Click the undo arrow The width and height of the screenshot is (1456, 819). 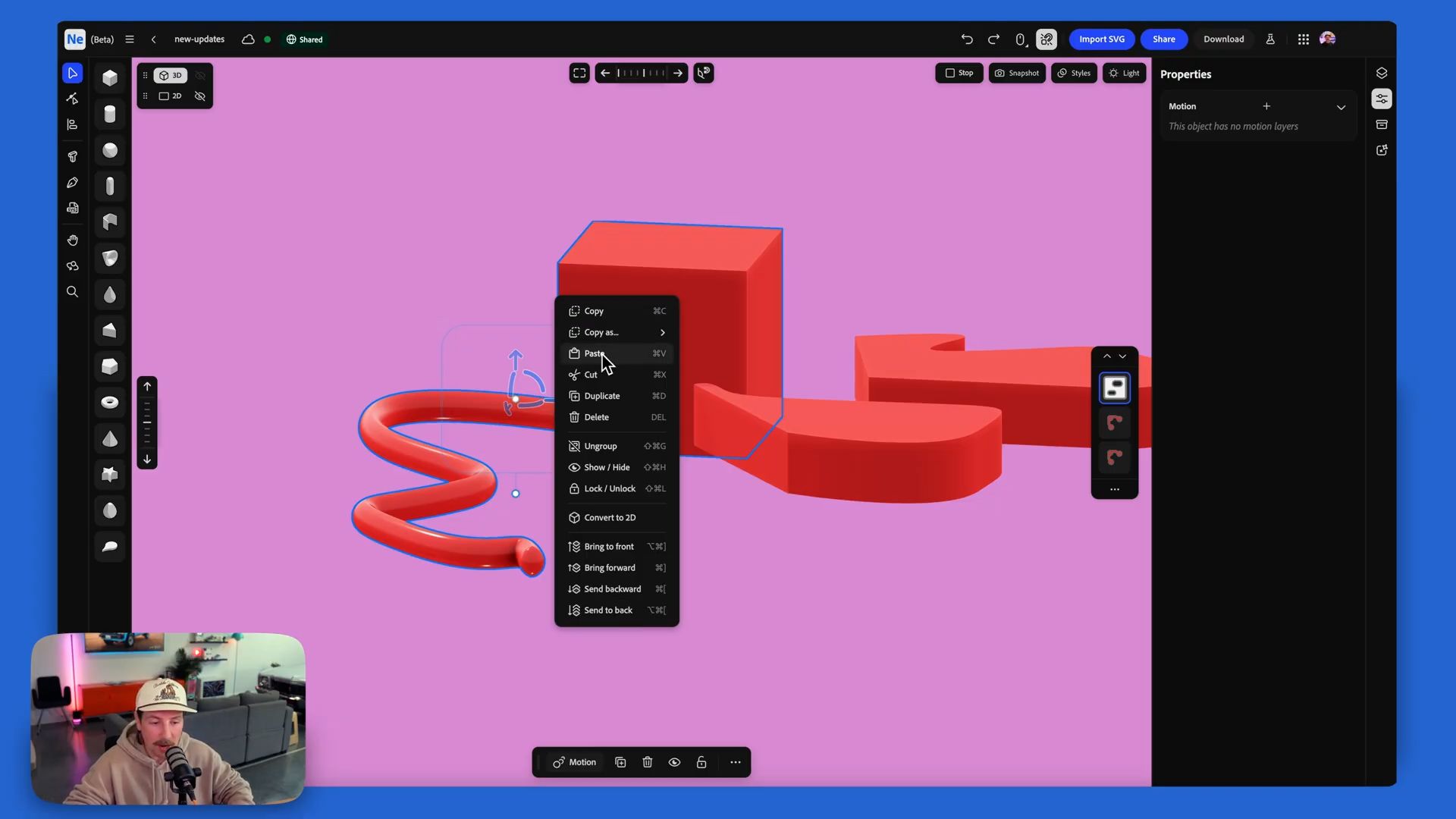967,39
